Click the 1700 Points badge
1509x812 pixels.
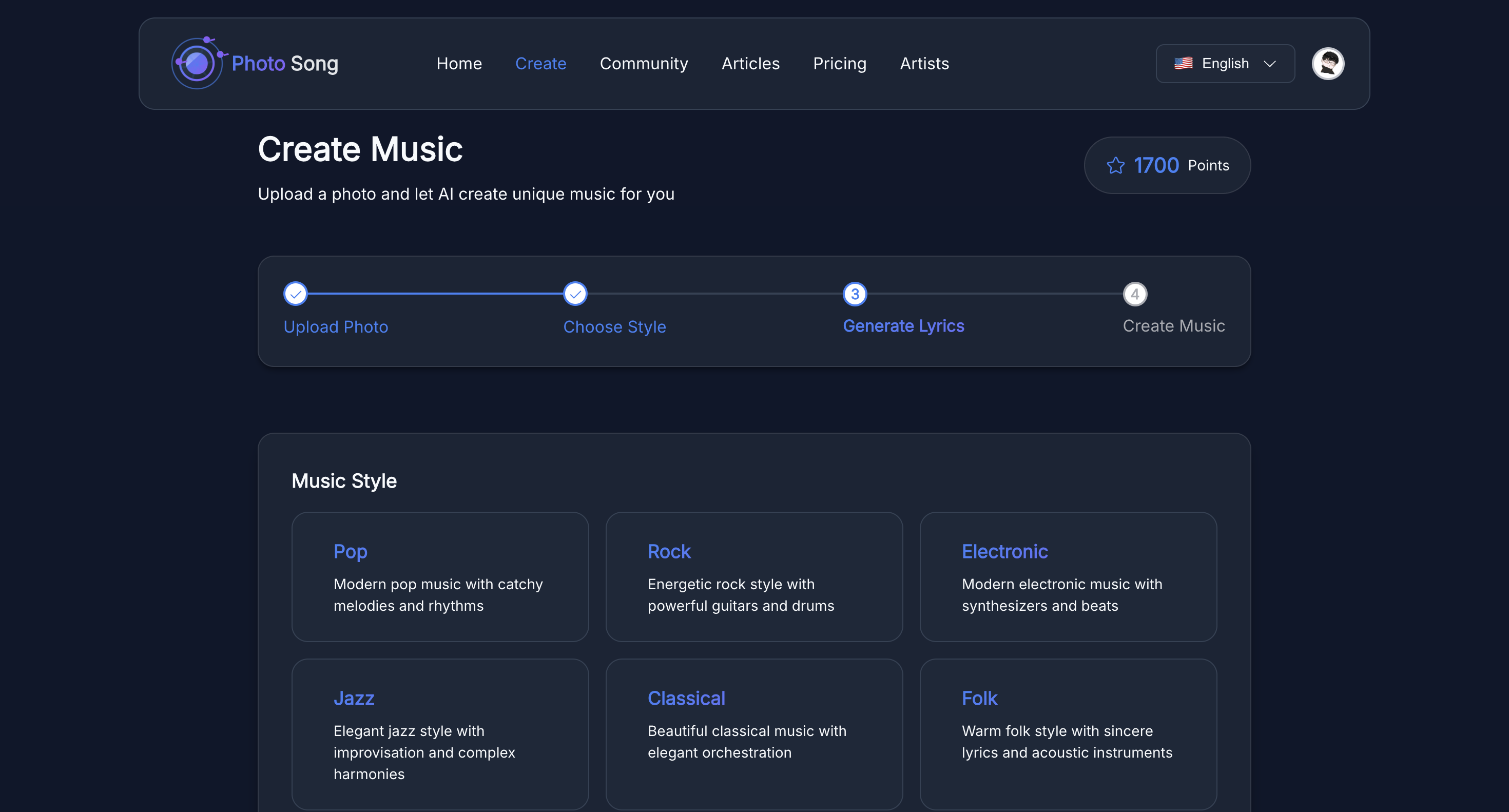[1167, 165]
